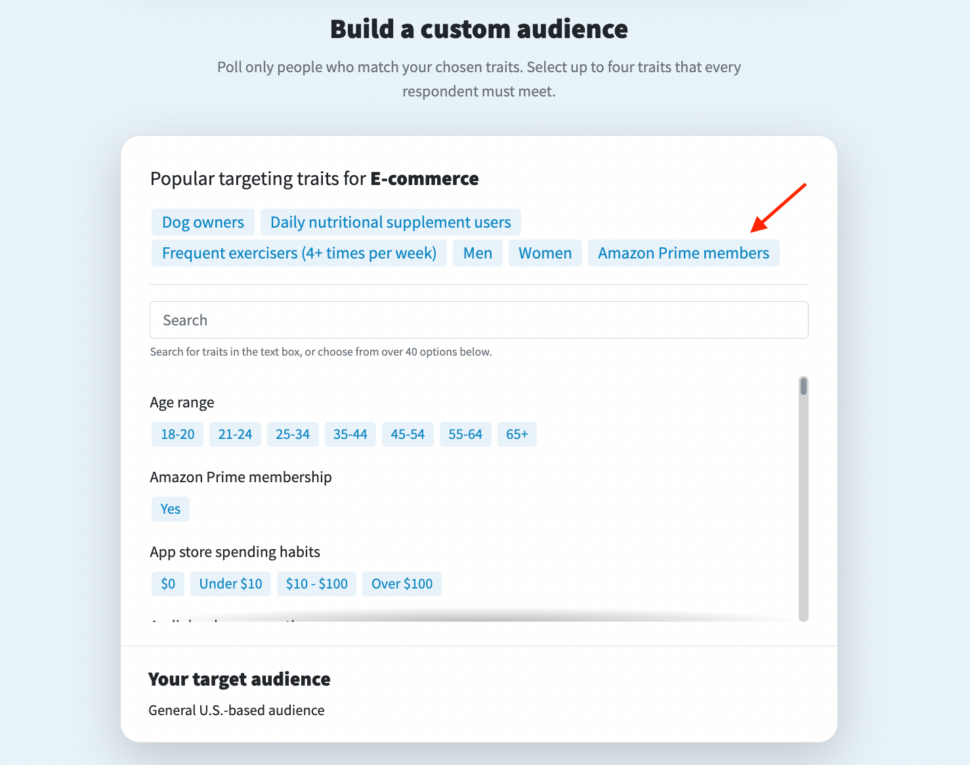Add Amazon Prime members trait
This screenshot has width=970, height=765.
pos(683,253)
